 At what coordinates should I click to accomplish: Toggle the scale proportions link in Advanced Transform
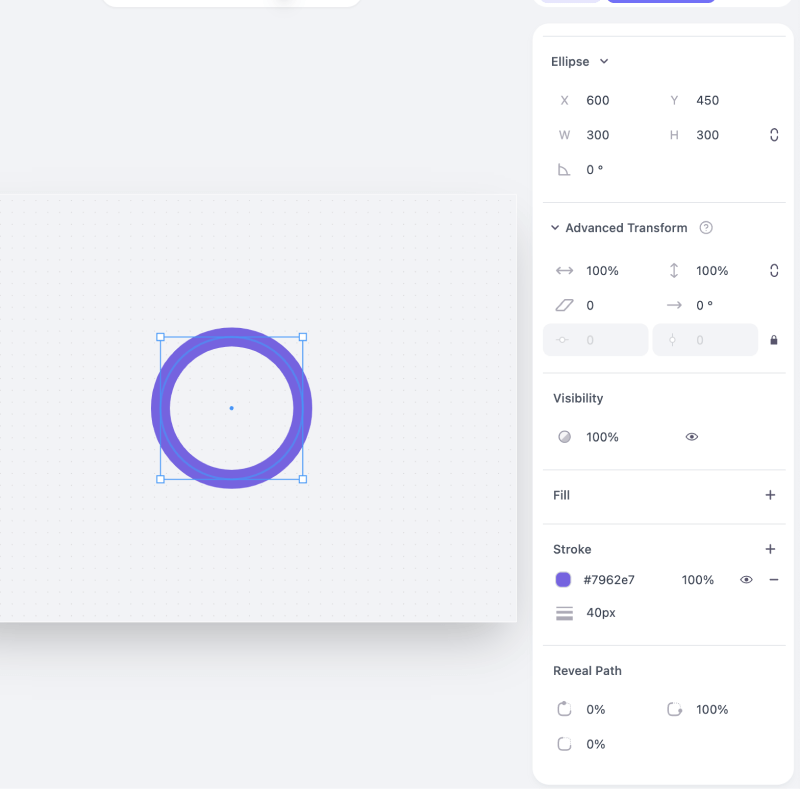[774, 271]
